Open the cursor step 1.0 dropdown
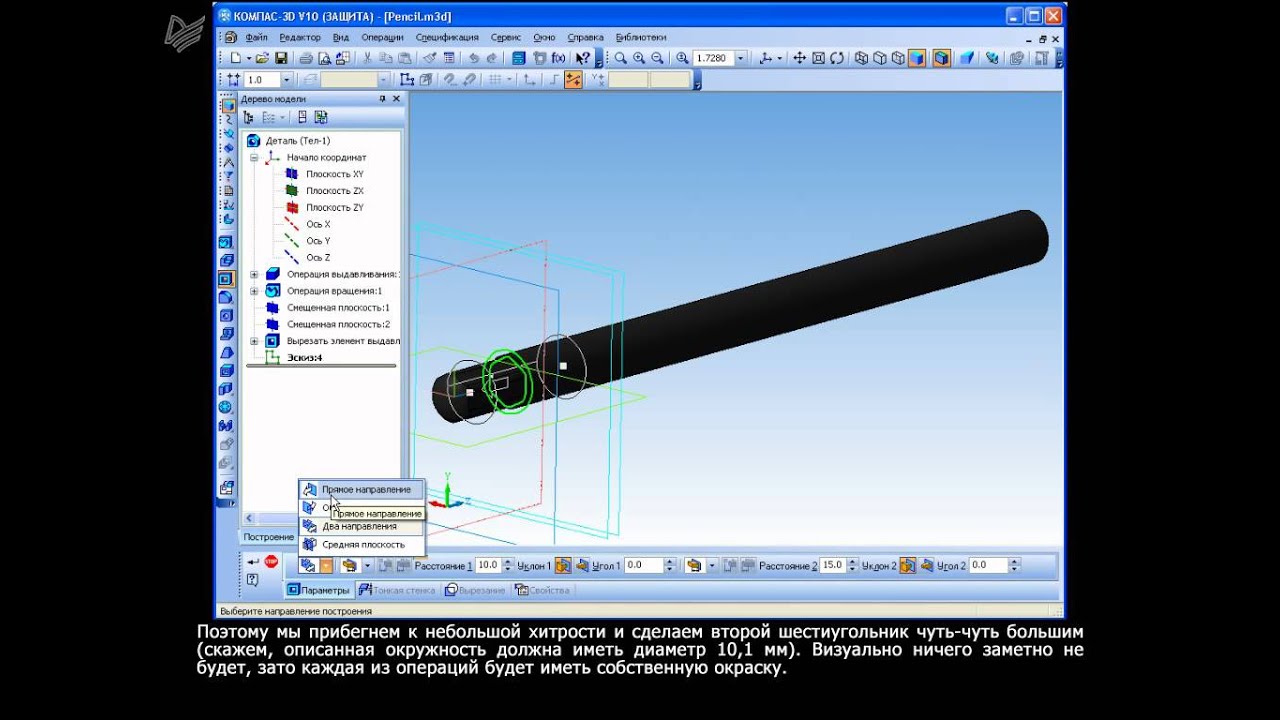Image resolution: width=1280 pixels, height=720 pixels. pyautogui.click(x=287, y=79)
